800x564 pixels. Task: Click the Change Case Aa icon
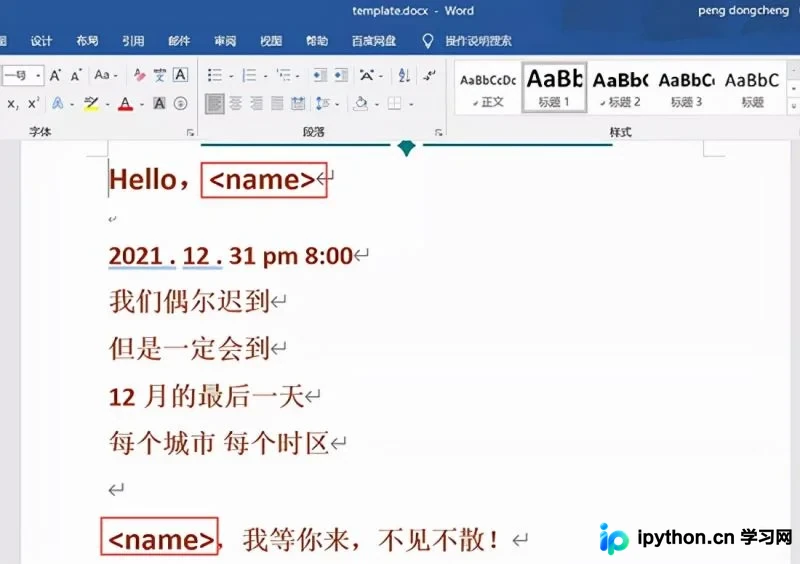(102, 76)
